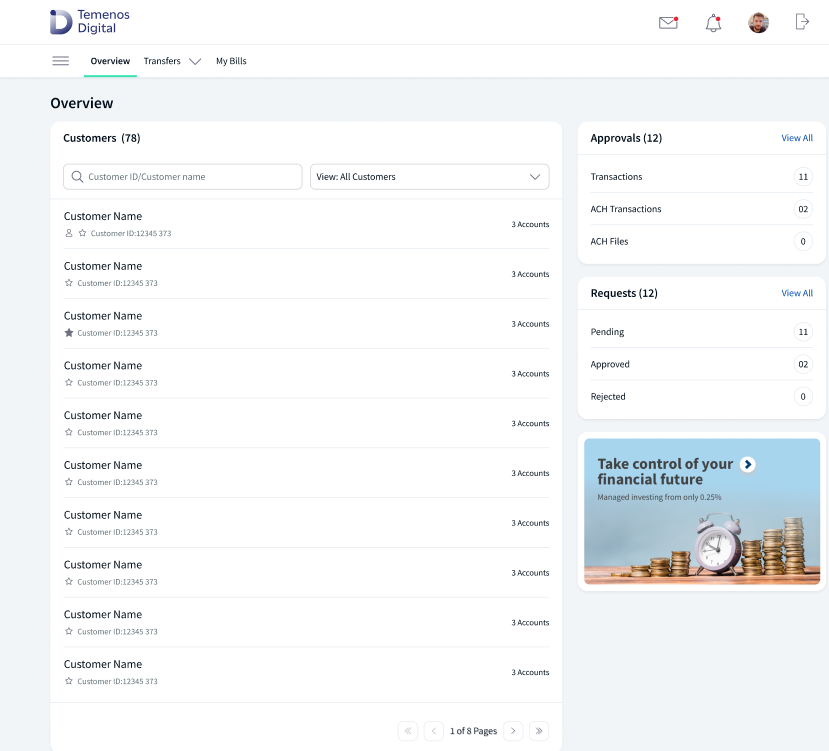Unfavorite the customer with the filled star
This screenshot has height=751, width=829.
point(69,333)
